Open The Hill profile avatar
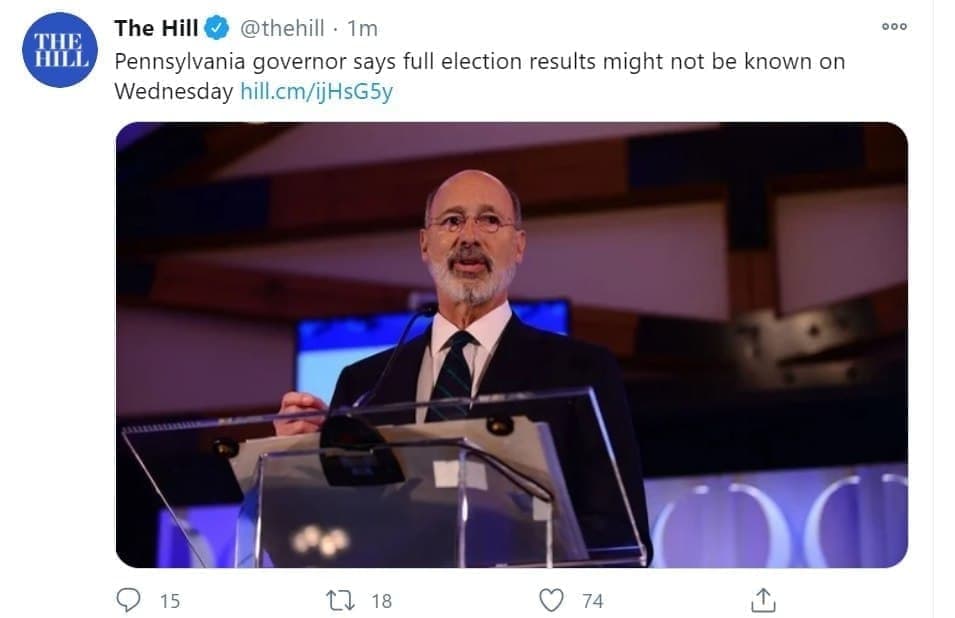Image resolution: width=955 pixels, height=618 pixels. click(59, 50)
